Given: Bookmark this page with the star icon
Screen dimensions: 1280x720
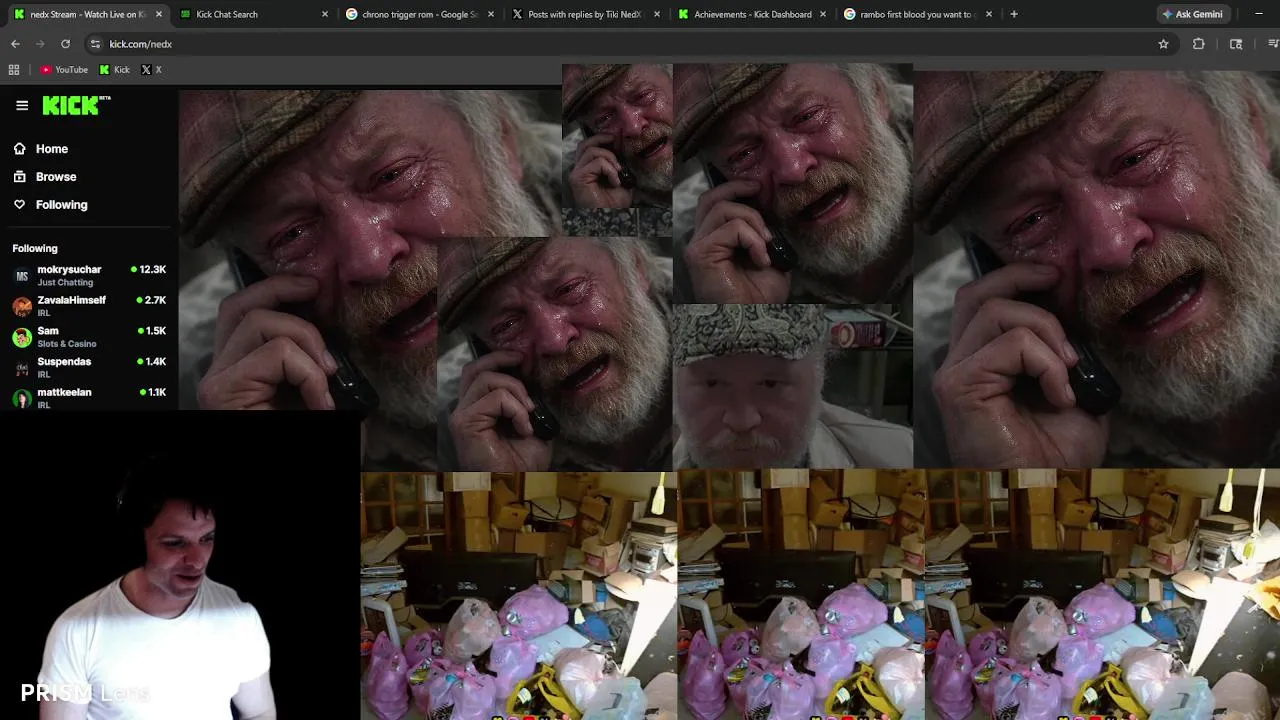Looking at the screenshot, I should (x=1163, y=44).
